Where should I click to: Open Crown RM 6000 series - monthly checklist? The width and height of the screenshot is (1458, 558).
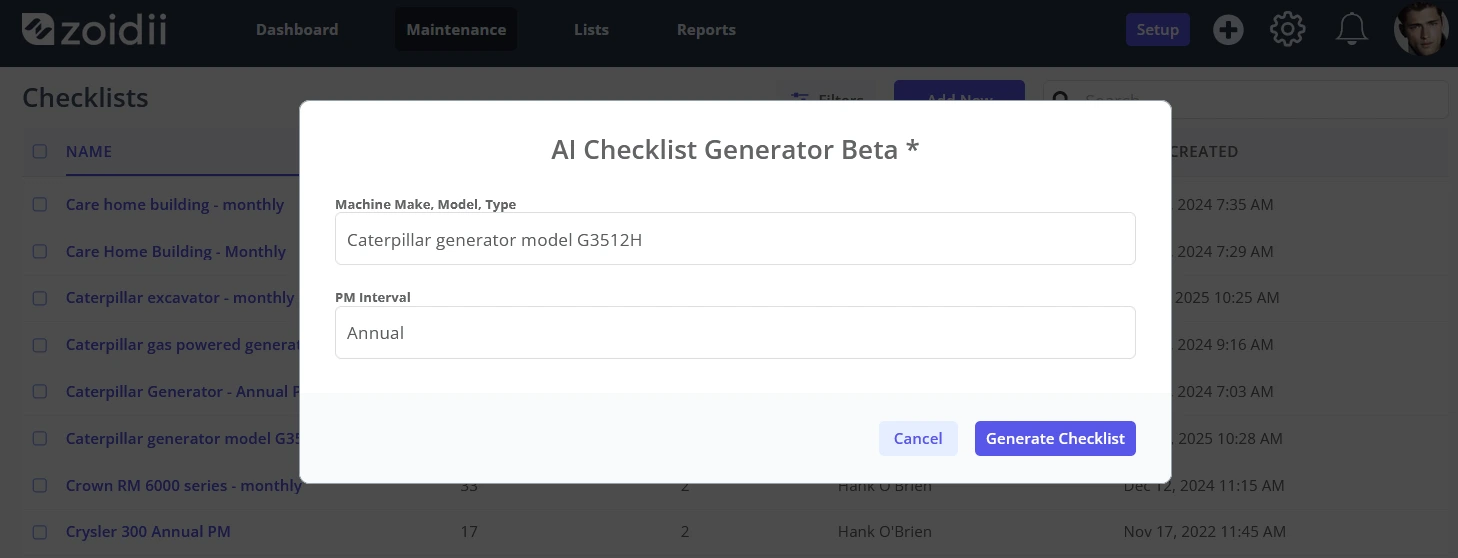pyautogui.click(x=183, y=485)
